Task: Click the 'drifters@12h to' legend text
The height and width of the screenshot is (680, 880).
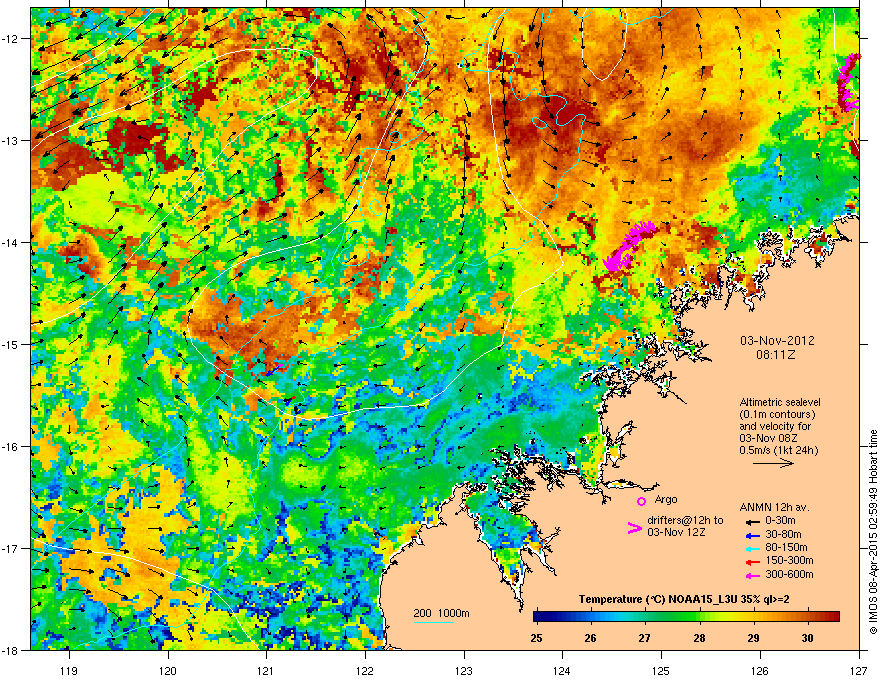Action: [x=685, y=521]
